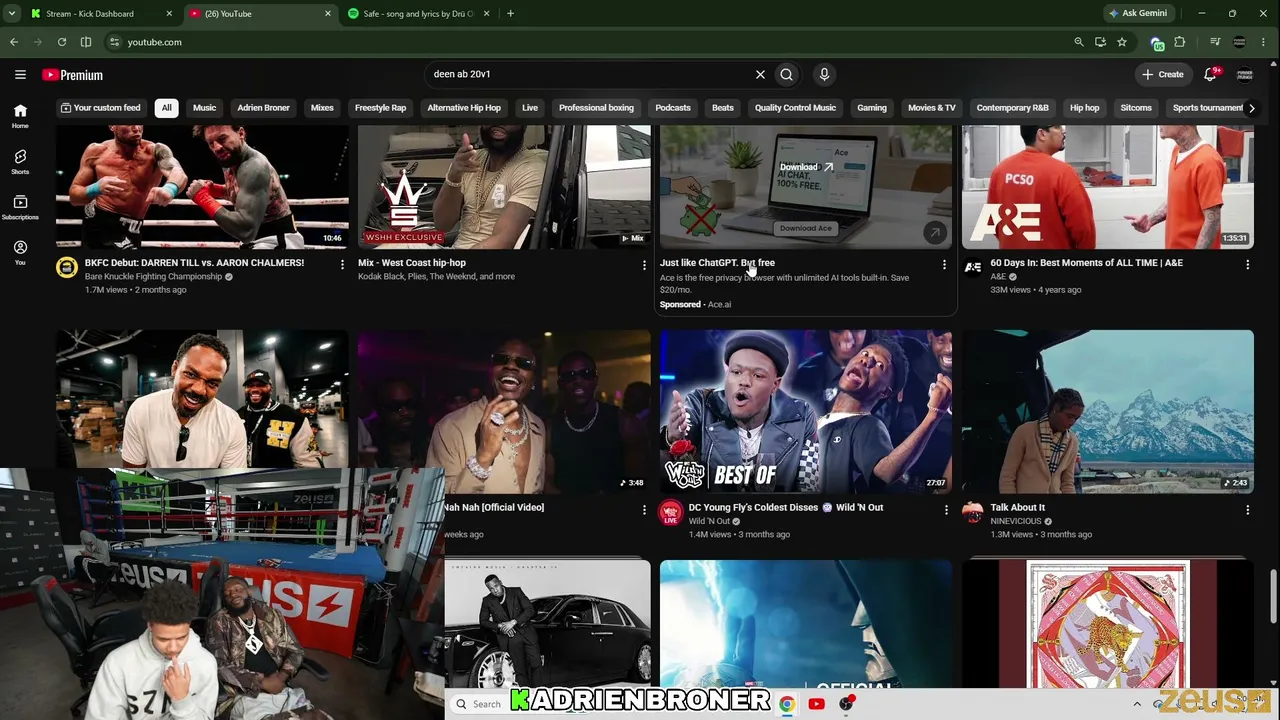Clear the YouTube search query
This screenshot has width=1280, height=720.
[760, 74]
